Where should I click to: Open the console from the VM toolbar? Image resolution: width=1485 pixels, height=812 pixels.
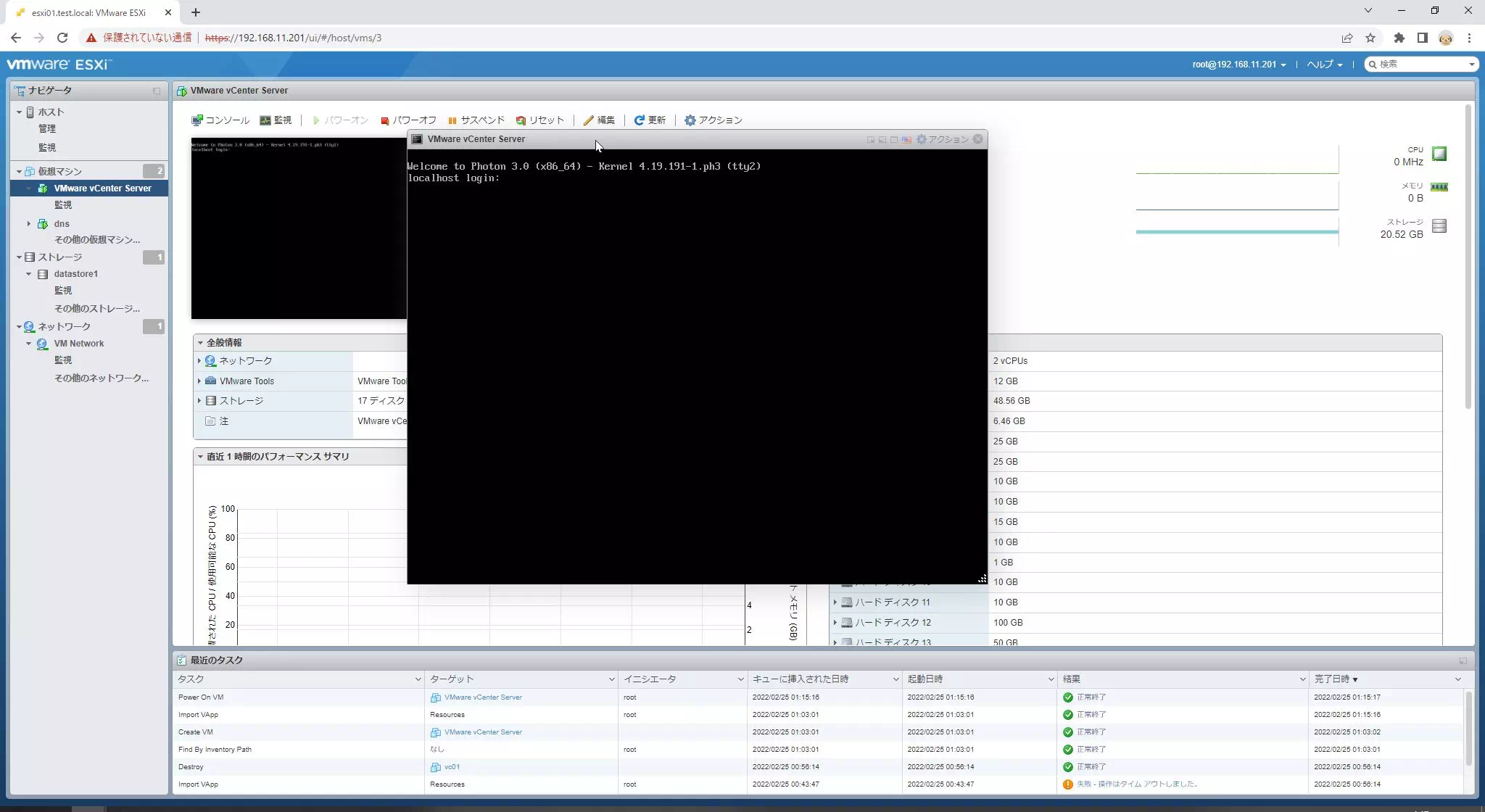click(220, 120)
